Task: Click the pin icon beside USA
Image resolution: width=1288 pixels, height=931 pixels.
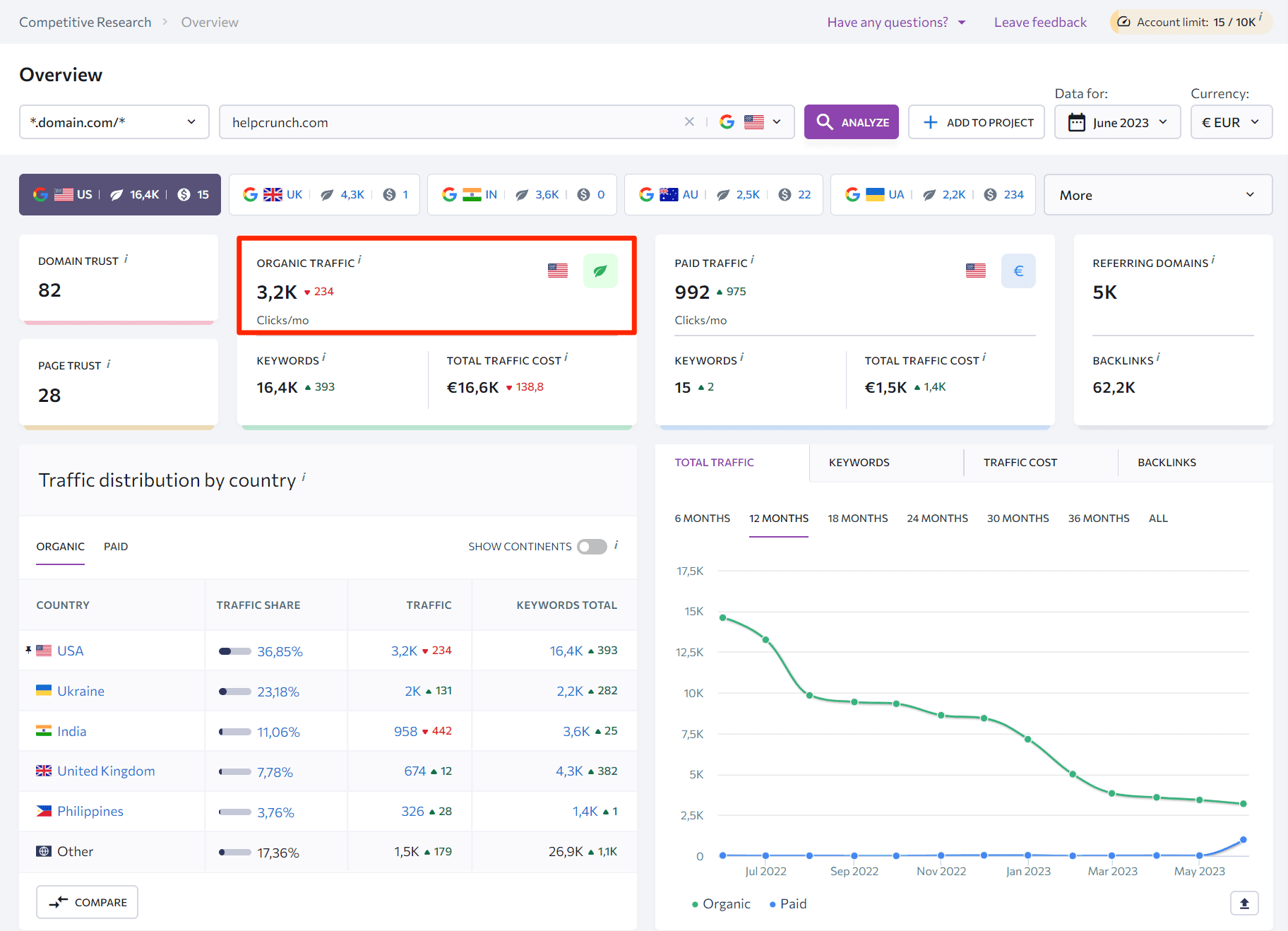Action: 28,650
